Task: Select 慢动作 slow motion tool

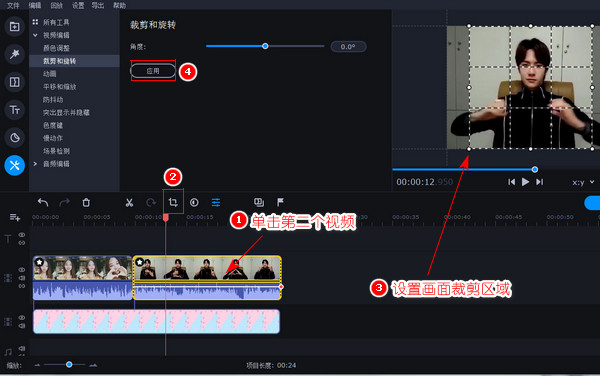Action: click(x=53, y=138)
